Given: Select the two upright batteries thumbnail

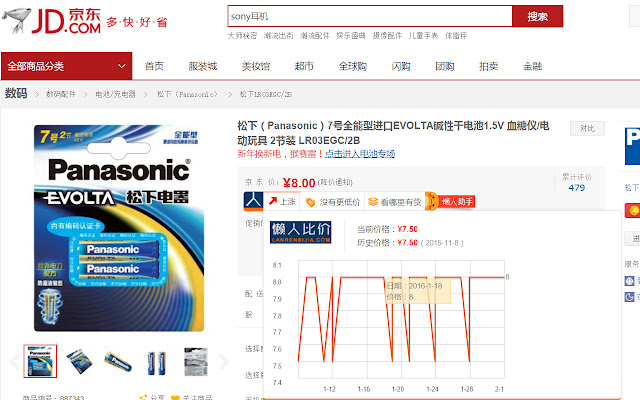Looking at the screenshot, I should [x=157, y=362].
